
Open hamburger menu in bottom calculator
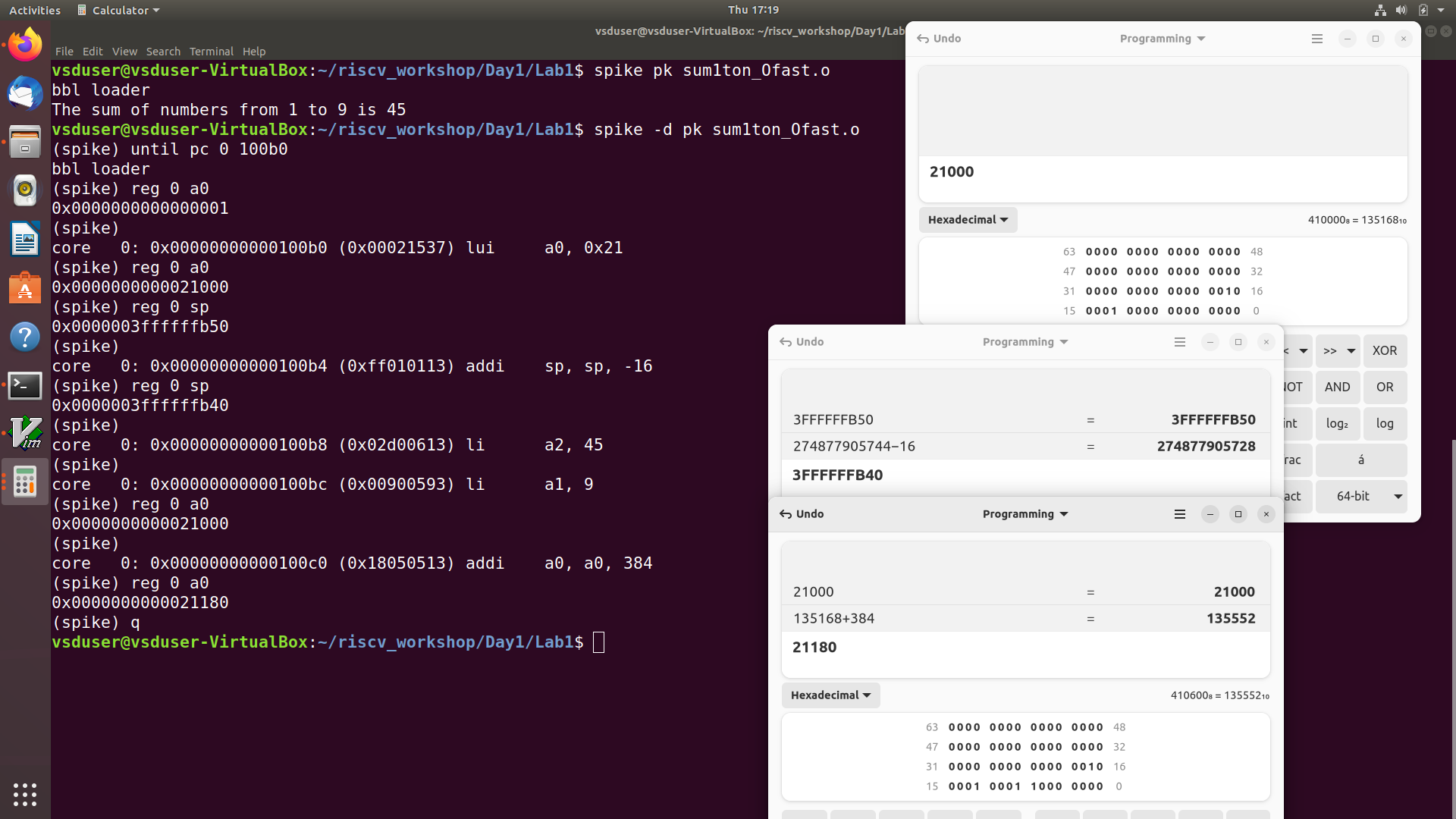(1179, 514)
